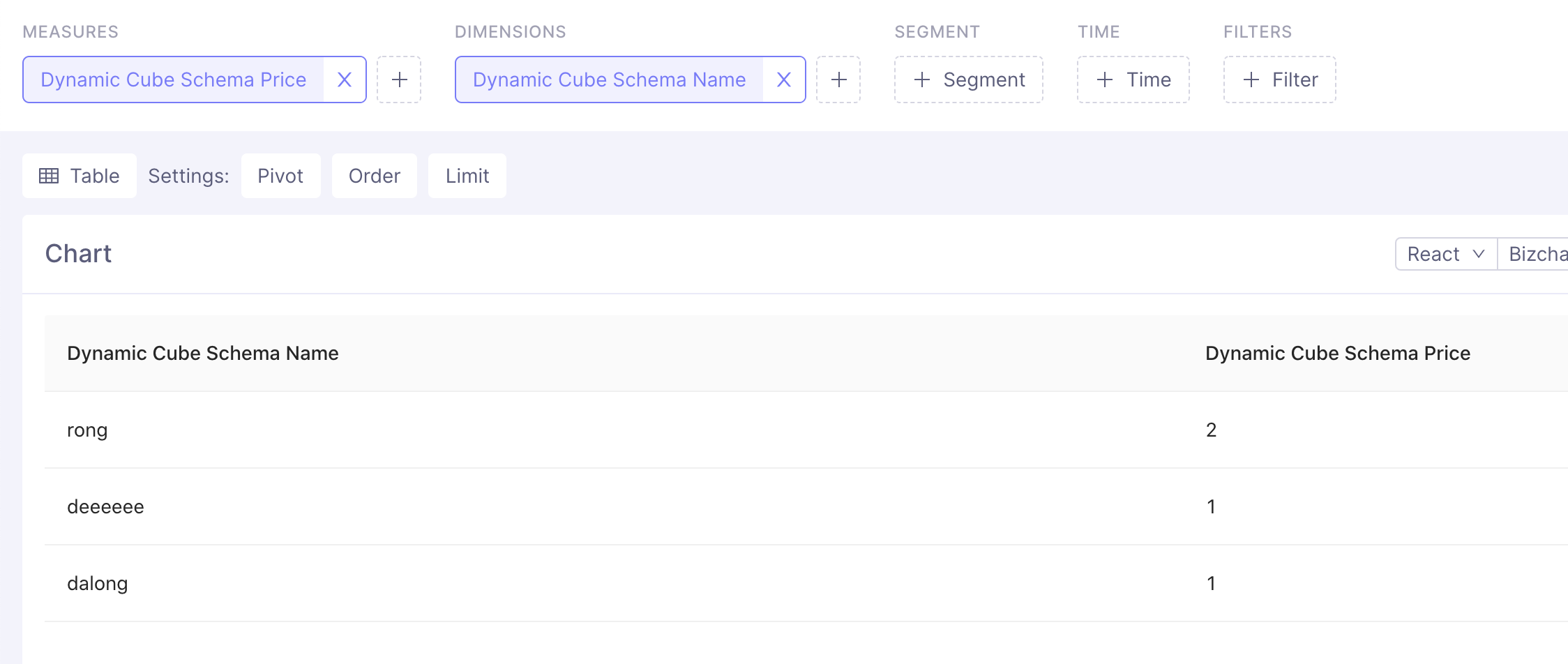Image resolution: width=1568 pixels, height=664 pixels.
Task: Open the Table chart type selector
Action: click(80, 176)
